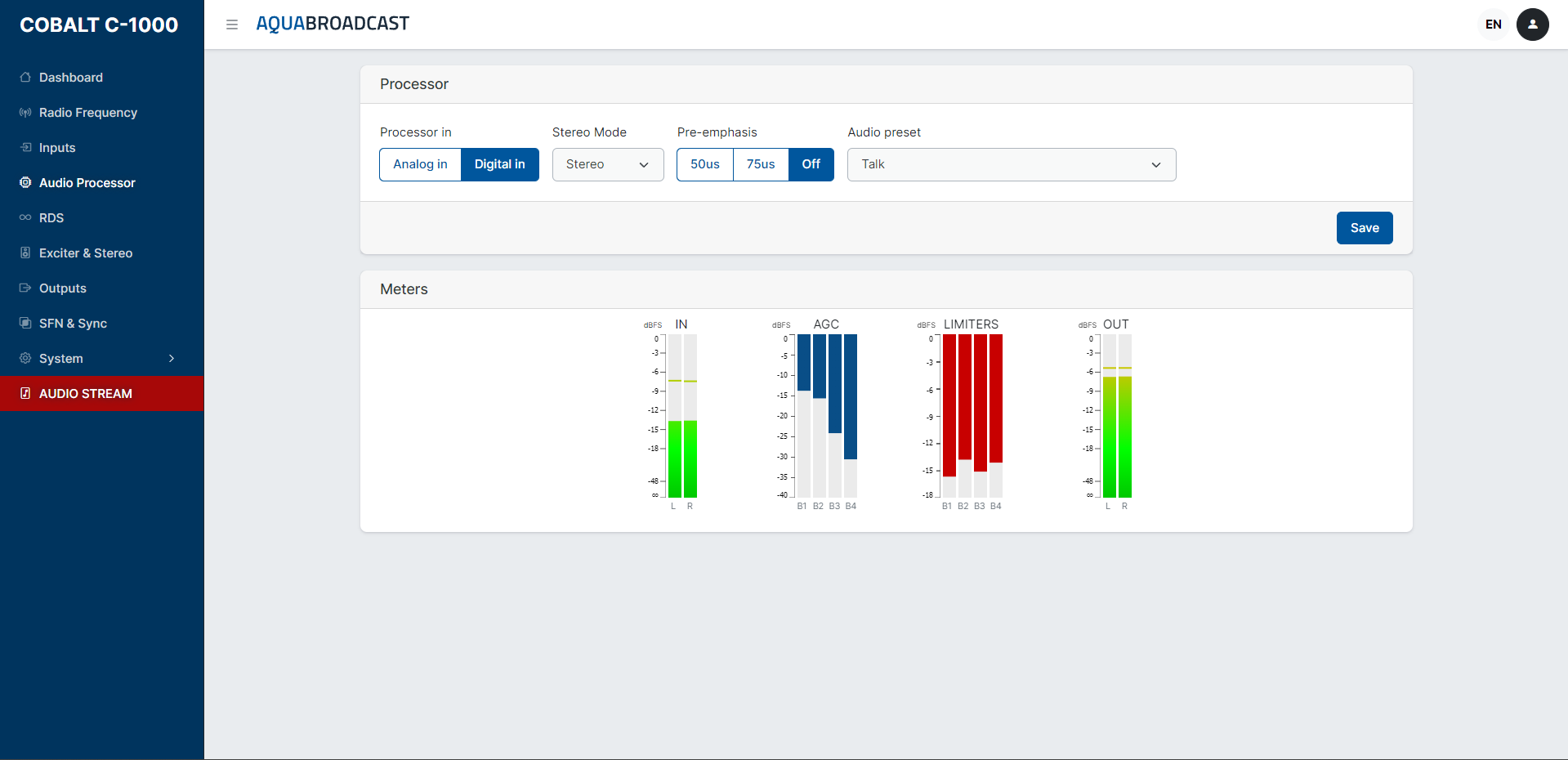Click the RDS sidebar icon
The width and height of the screenshot is (1568, 760).
[25, 218]
